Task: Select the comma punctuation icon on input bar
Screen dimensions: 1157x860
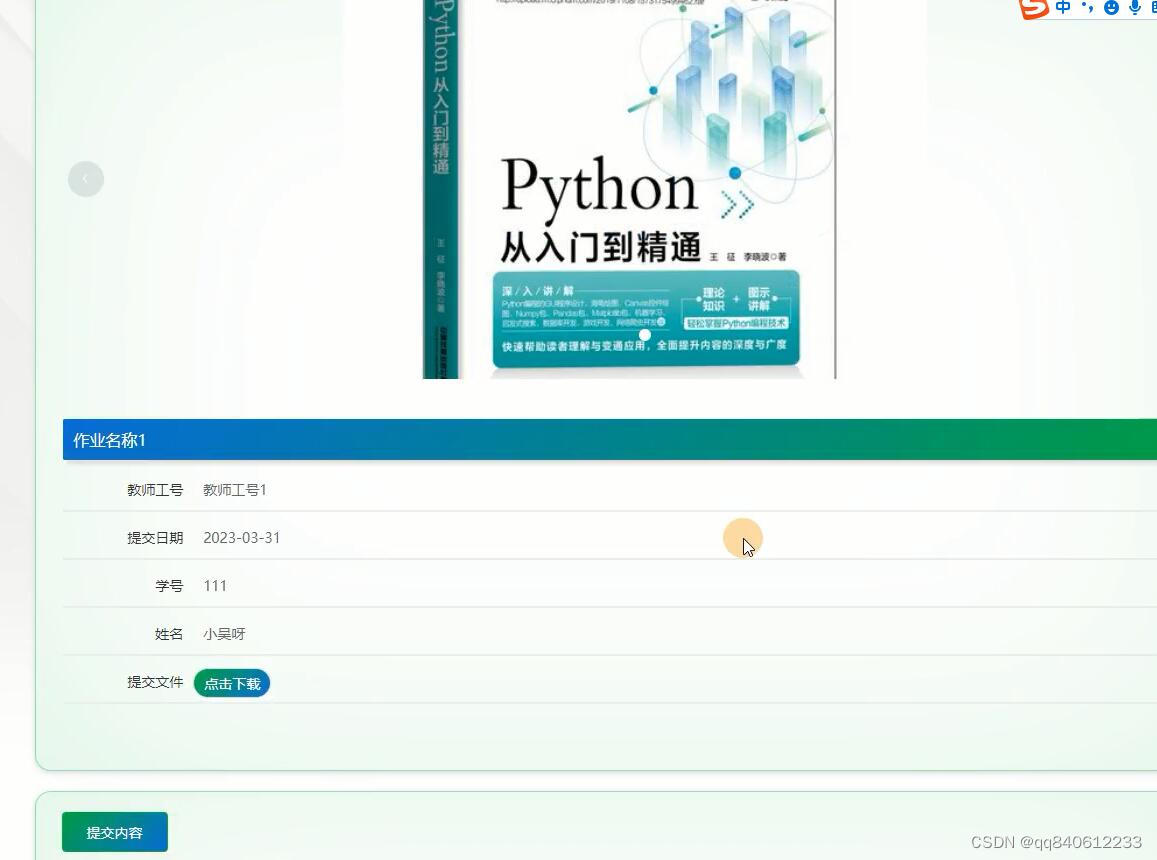Action: point(1088,8)
